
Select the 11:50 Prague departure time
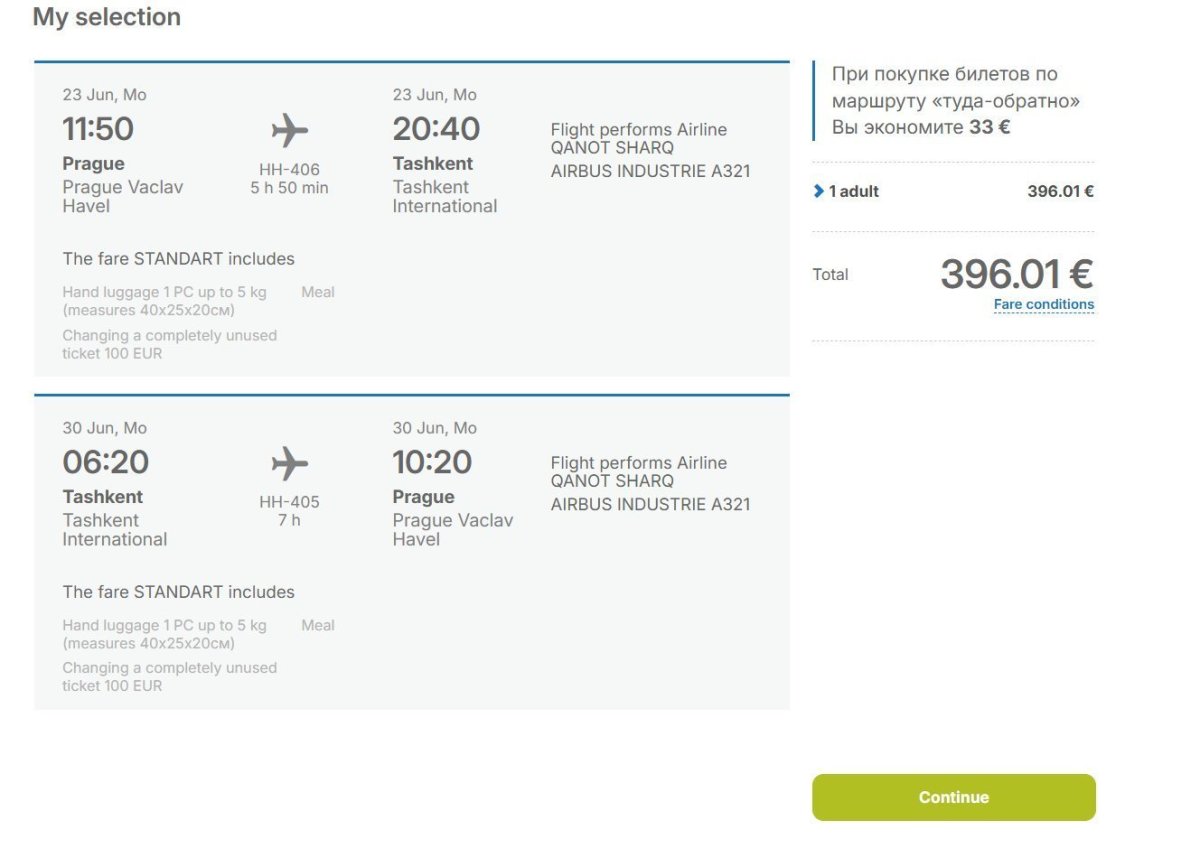click(x=98, y=129)
